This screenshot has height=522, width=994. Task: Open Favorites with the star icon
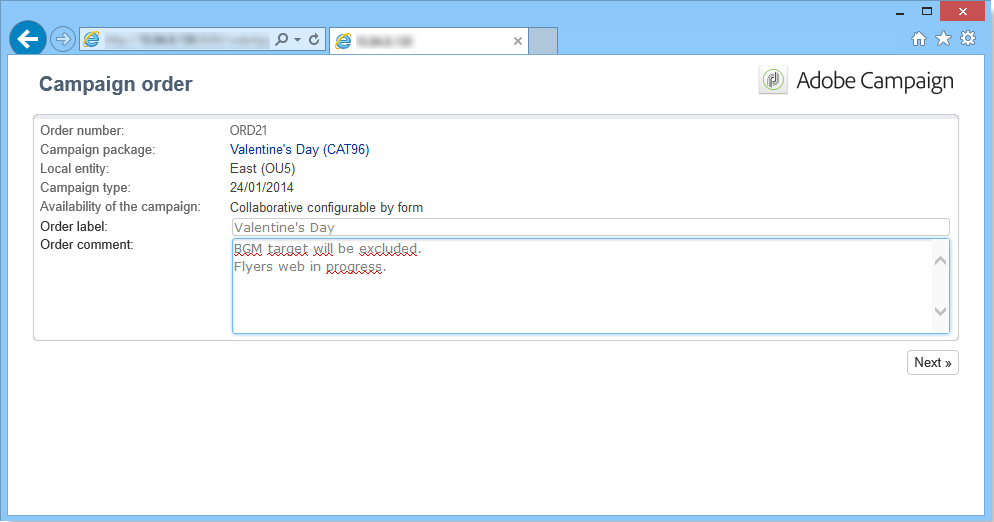943,39
